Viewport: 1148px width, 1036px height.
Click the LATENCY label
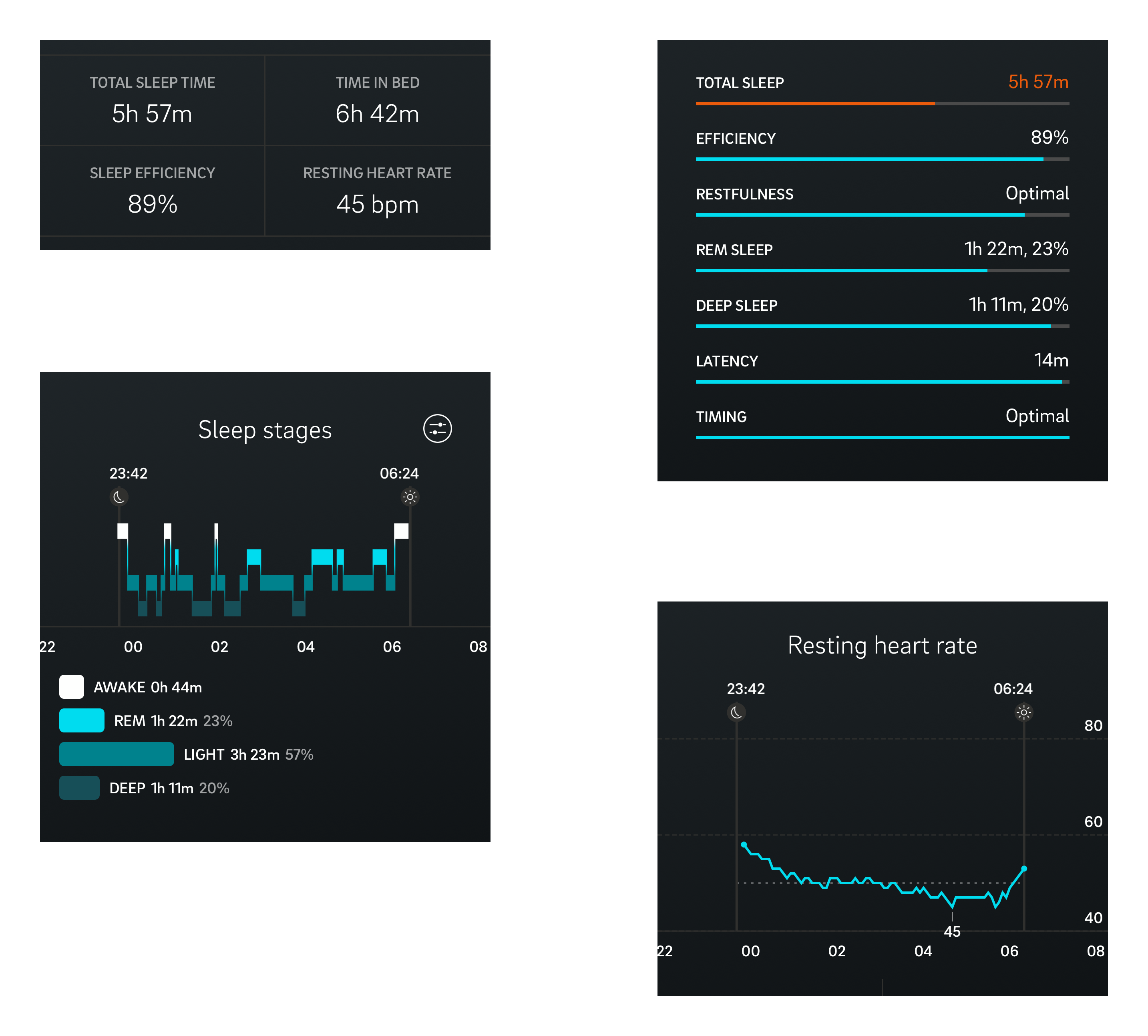[726, 362]
